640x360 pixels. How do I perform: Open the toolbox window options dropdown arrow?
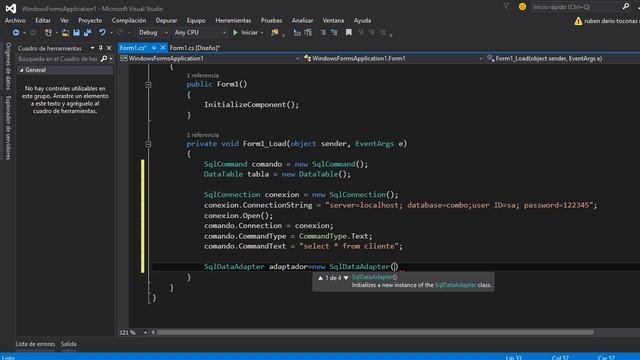click(x=92, y=48)
